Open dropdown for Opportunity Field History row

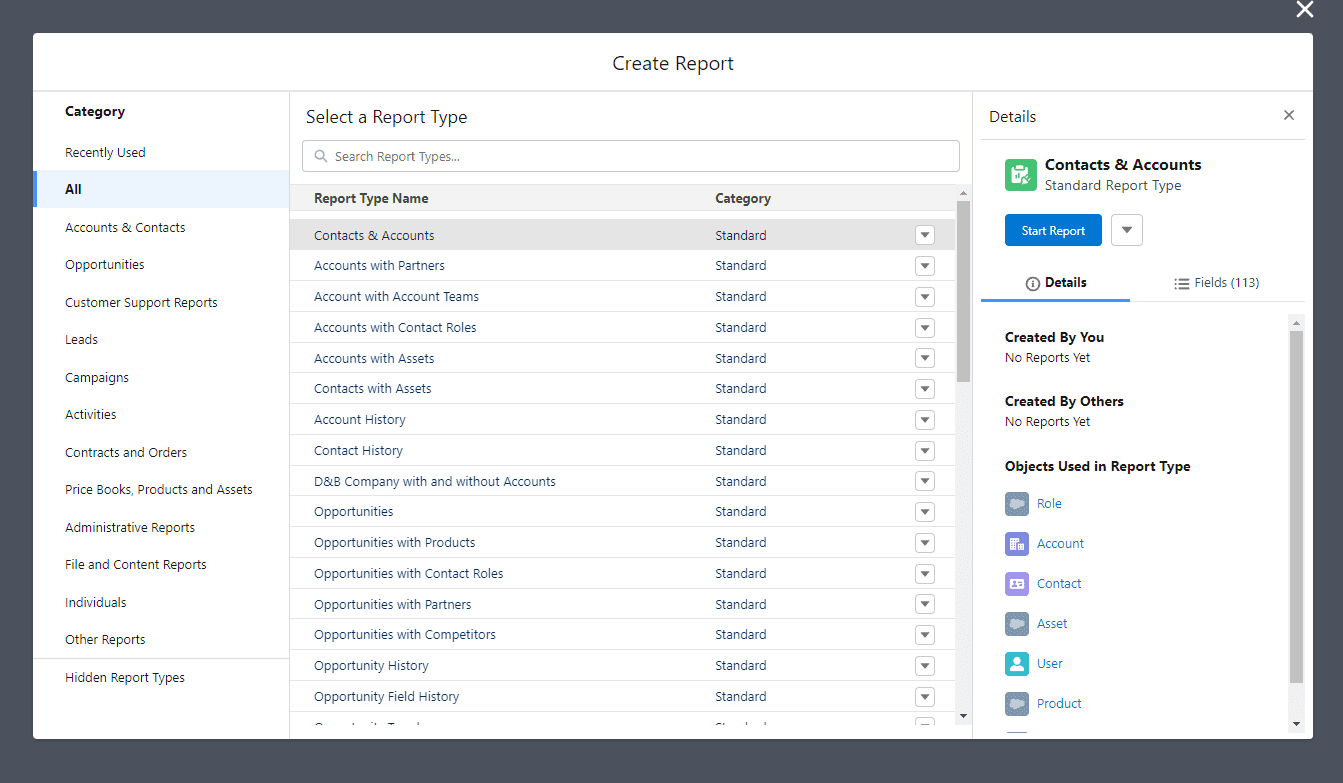pos(925,697)
